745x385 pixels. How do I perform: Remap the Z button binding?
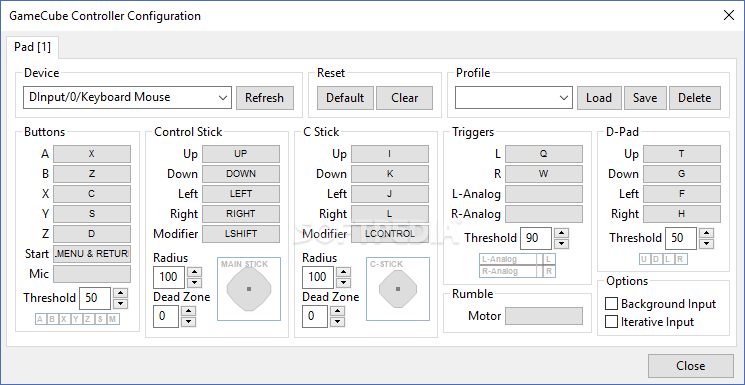pyautogui.click(x=92, y=234)
